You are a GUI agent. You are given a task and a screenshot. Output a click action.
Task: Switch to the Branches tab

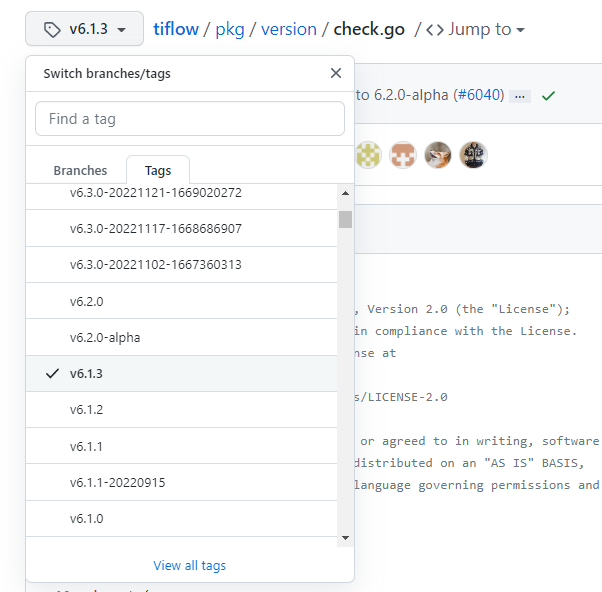tap(80, 171)
